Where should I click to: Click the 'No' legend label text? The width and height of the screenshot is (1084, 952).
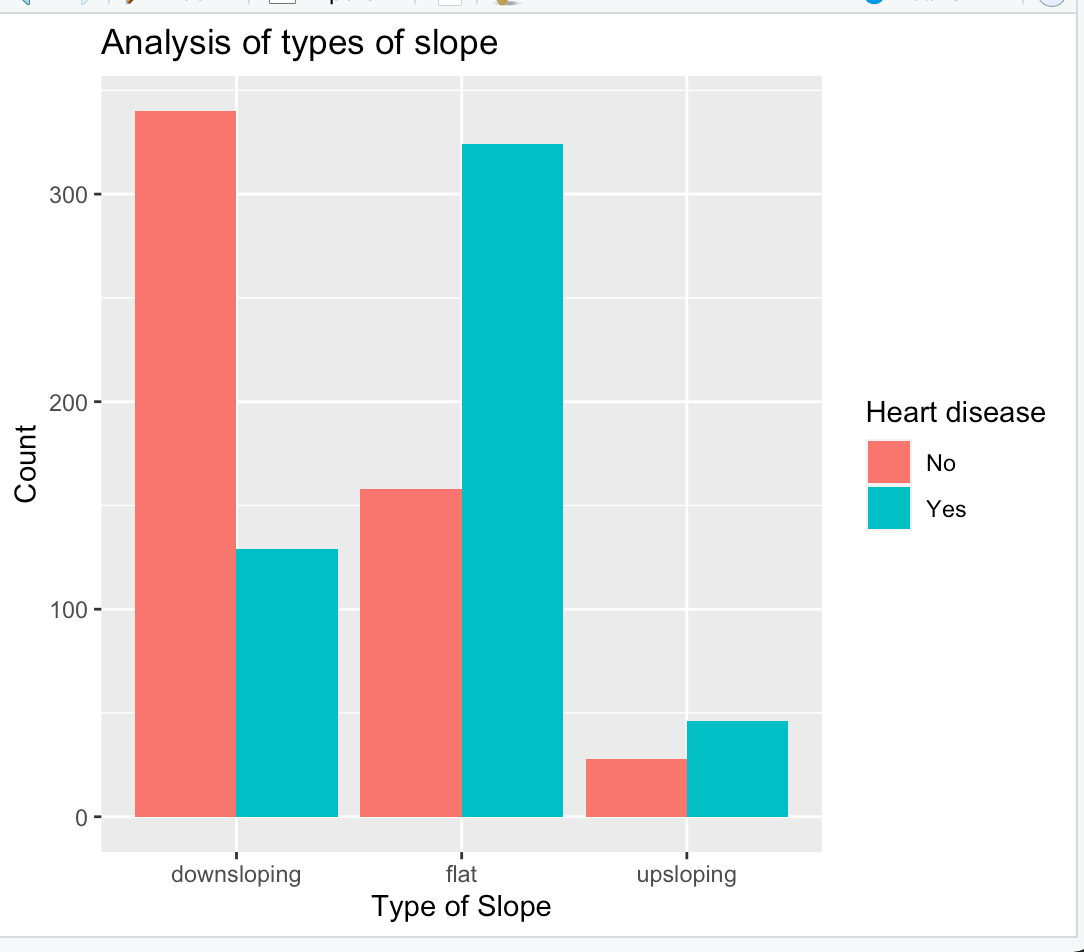(x=941, y=463)
